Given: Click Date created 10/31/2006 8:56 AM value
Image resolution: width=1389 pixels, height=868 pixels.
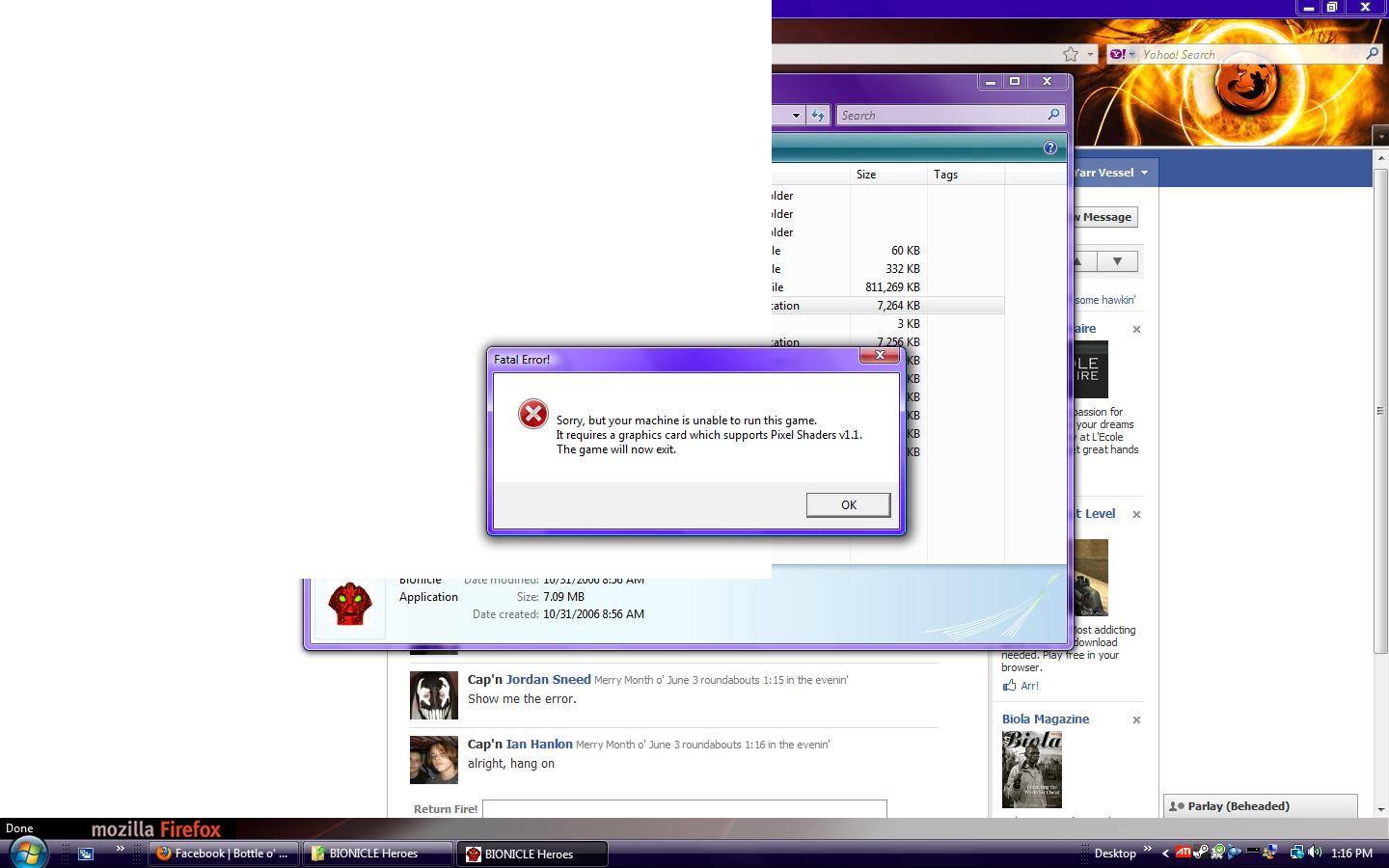Looking at the screenshot, I should point(593,614).
